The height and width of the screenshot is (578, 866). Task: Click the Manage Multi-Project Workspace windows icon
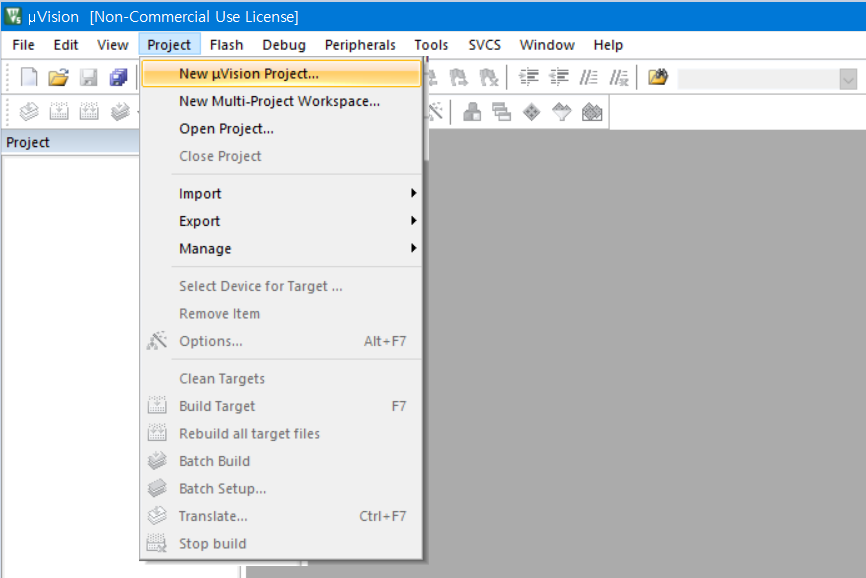point(501,112)
